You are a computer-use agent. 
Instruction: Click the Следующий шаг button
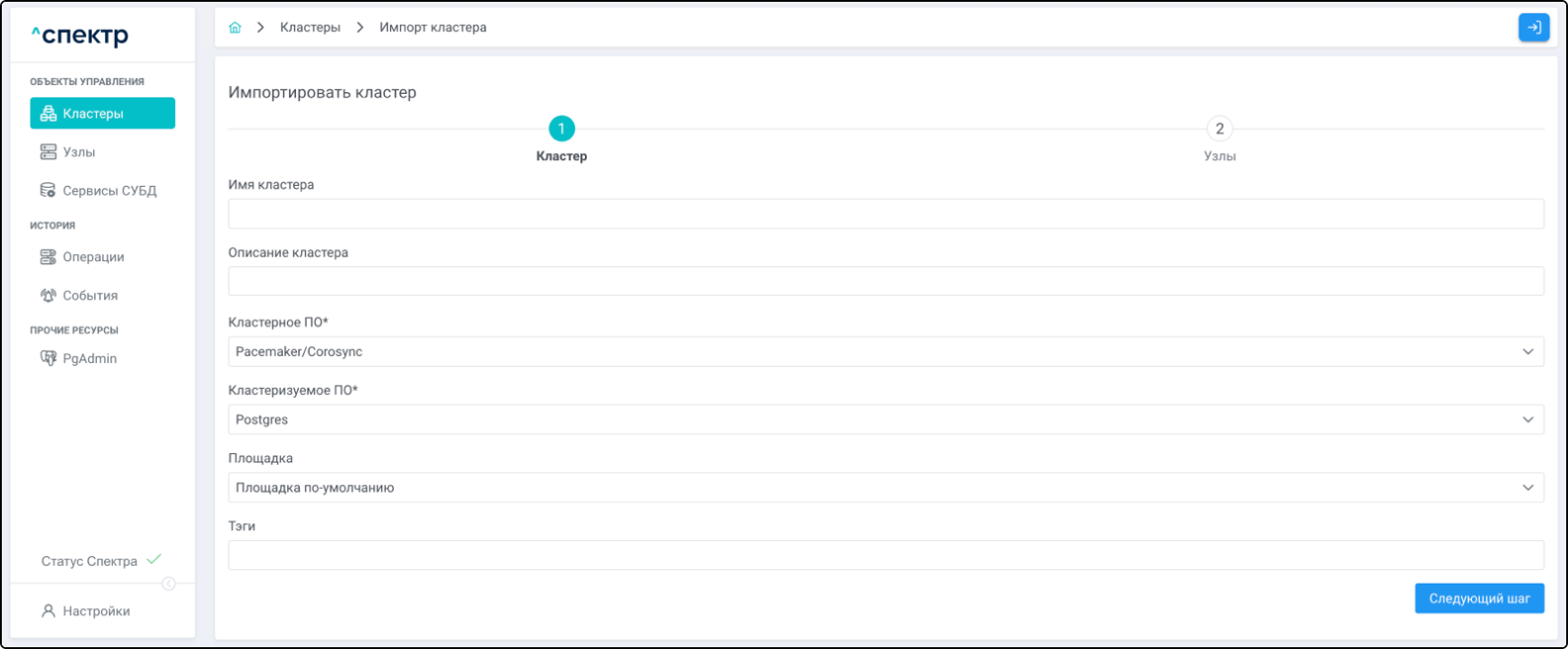[x=1479, y=599]
